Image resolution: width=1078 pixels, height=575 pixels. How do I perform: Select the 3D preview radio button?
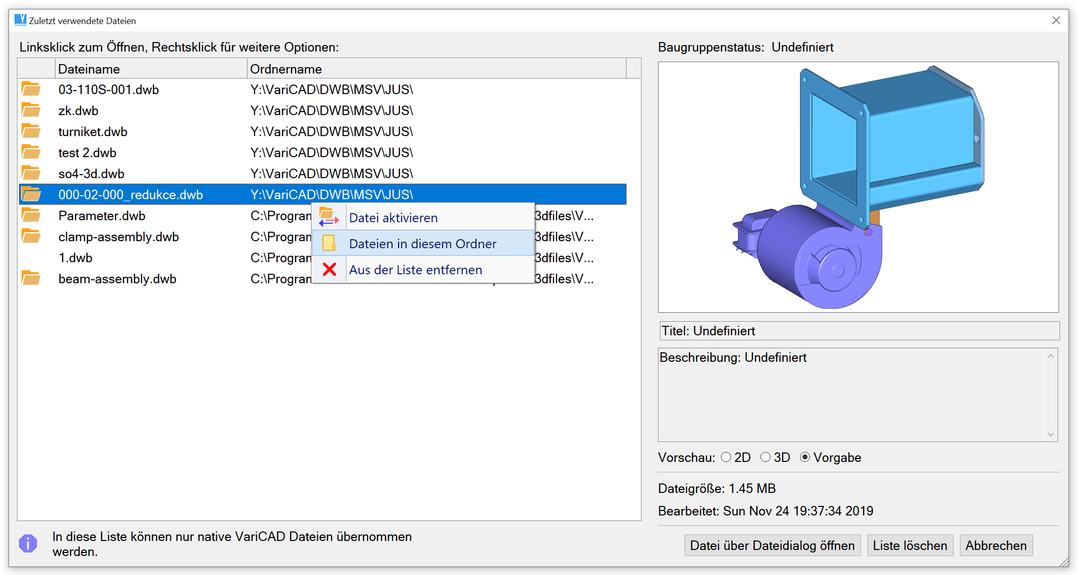766,457
